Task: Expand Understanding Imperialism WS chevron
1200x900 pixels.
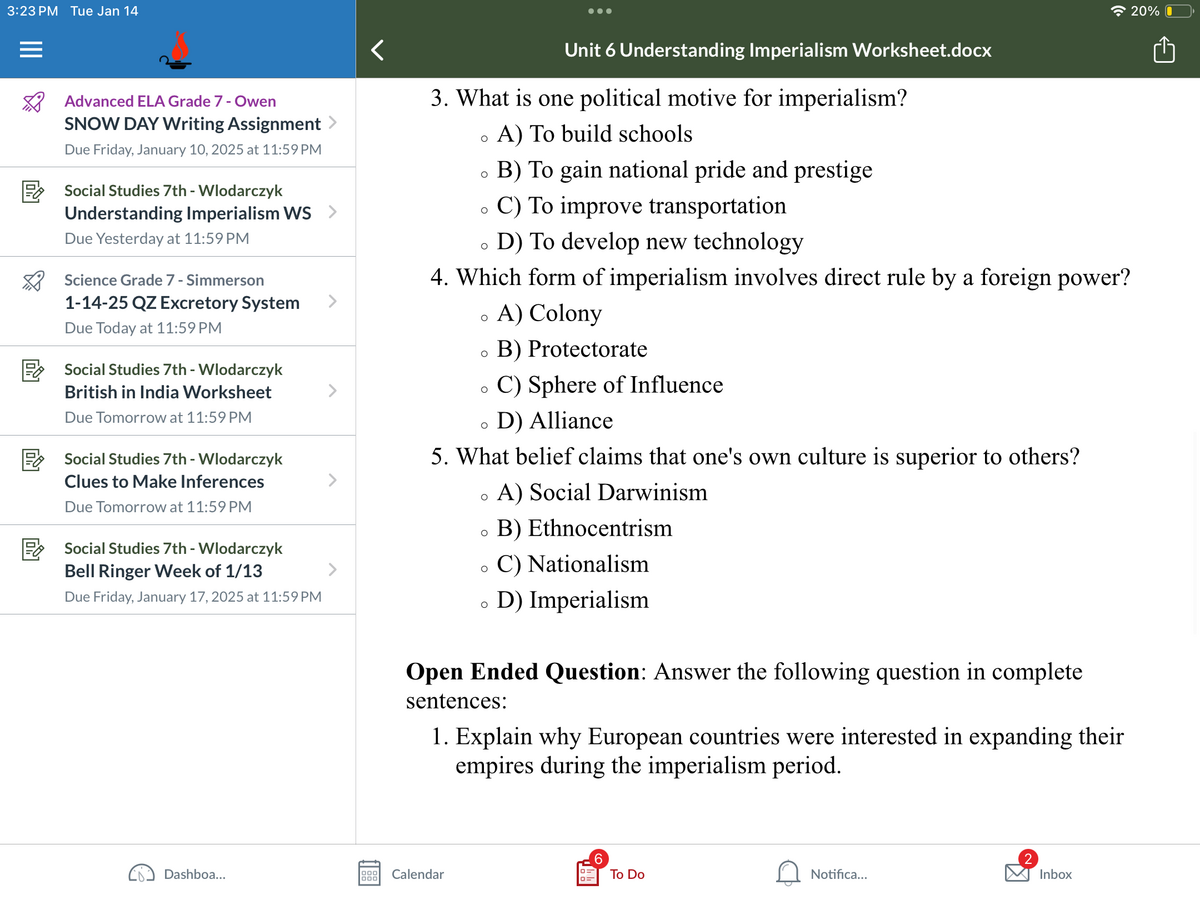Action: click(333, 213)
